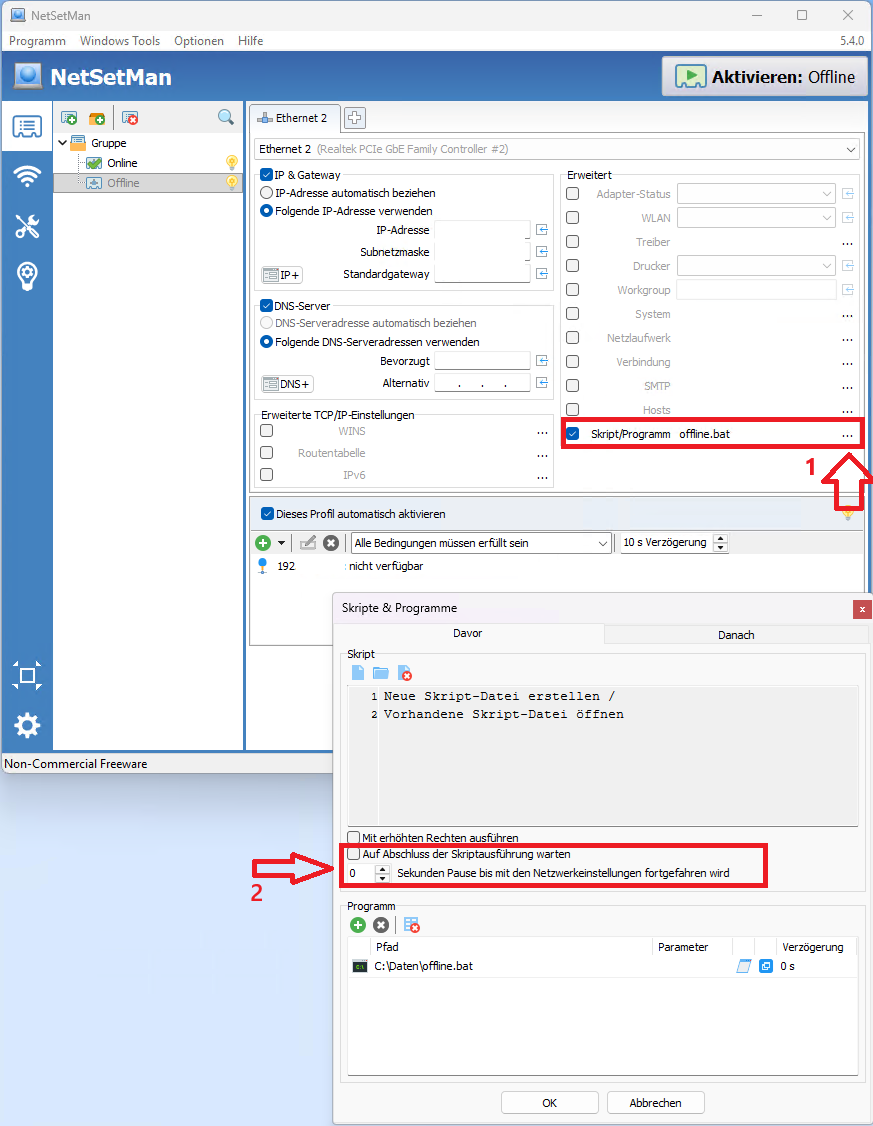Increase the pause seconds stepper
This screenshot has width=873, height=1126.
[x=383, y=869]
